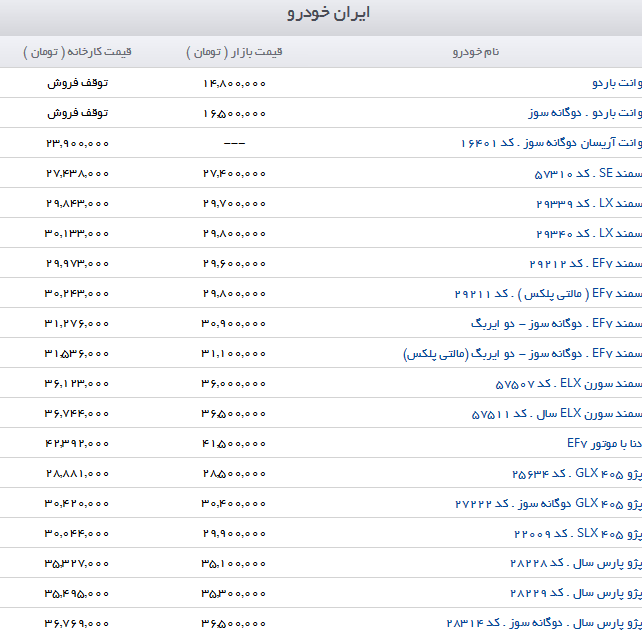Click the --- market price of وانت آریسان
This screenshot has height=631, width=642.
click(x=234, y=143)
